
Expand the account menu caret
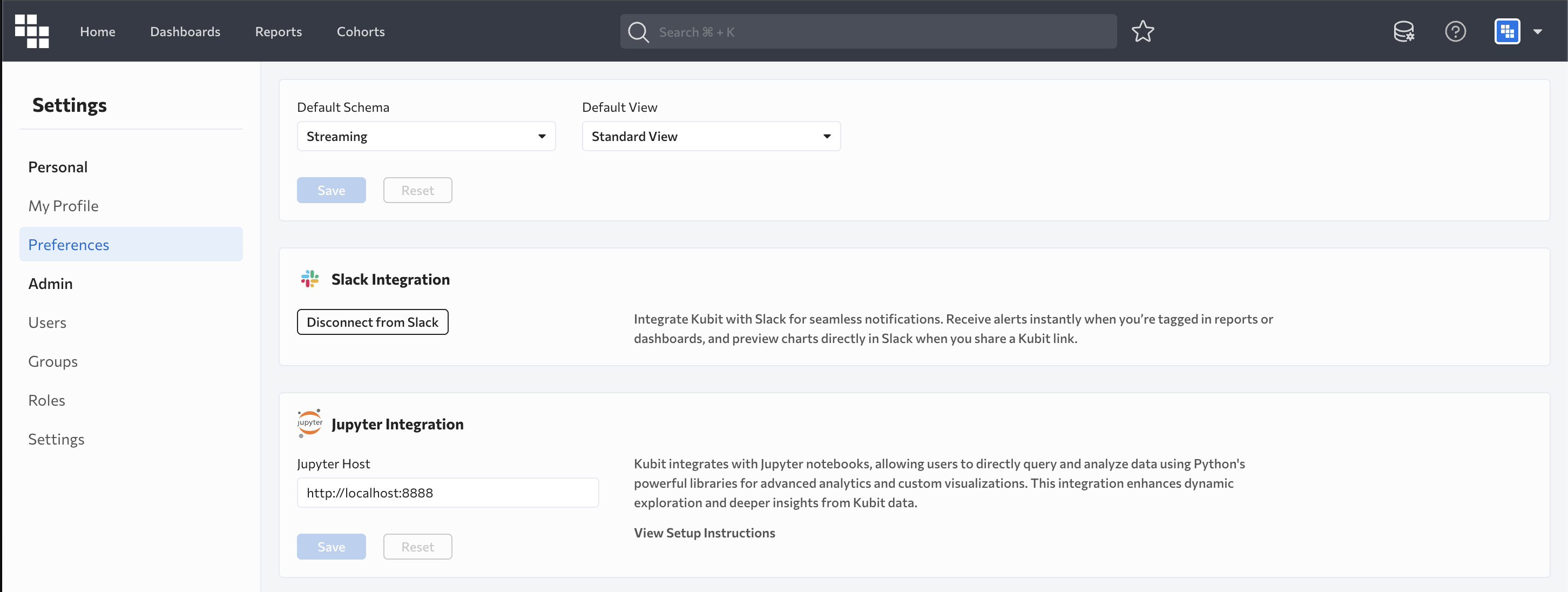(x=1538, y=32)
